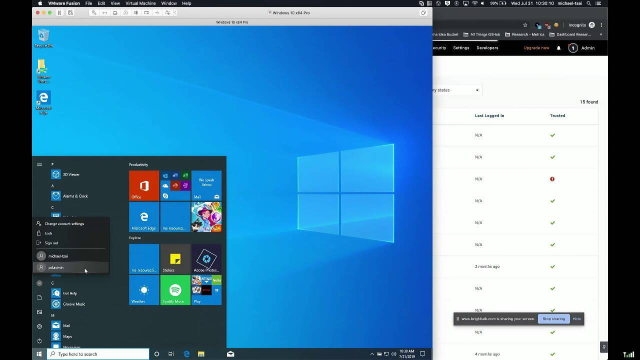Viewport: 640px width, 360px height.
Task: Open the Mail live tile
Action: [207, 186]
